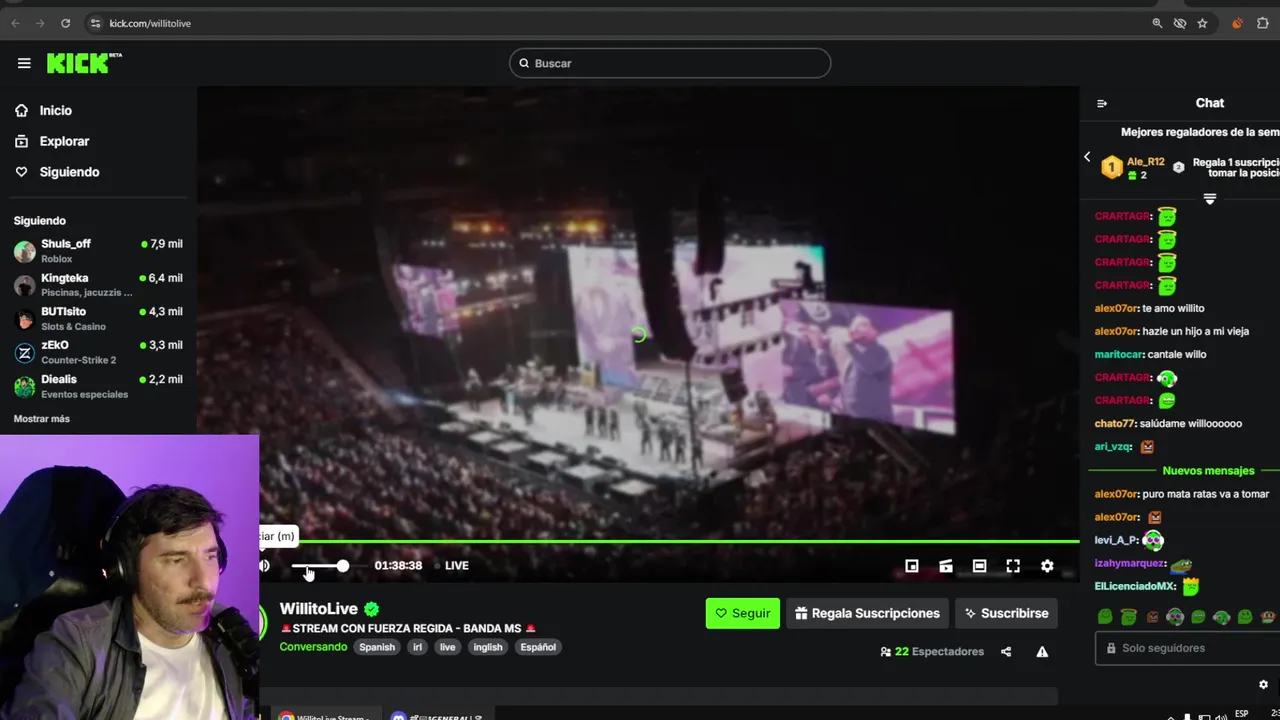This screenshot has width=1280, height=720.
Task: Click the crossed-eye icon in address bar
Action: click(x=1180, y=23)
